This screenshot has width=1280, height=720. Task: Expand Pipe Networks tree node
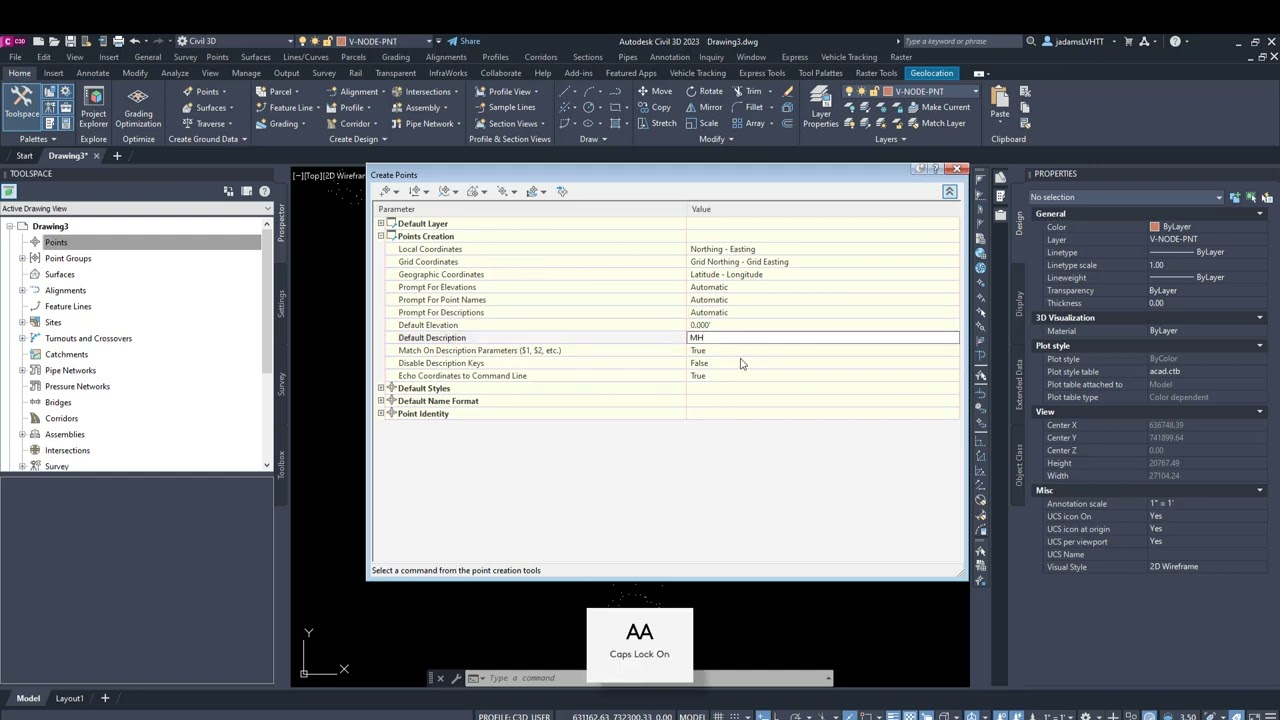click(x=22, y=370)
